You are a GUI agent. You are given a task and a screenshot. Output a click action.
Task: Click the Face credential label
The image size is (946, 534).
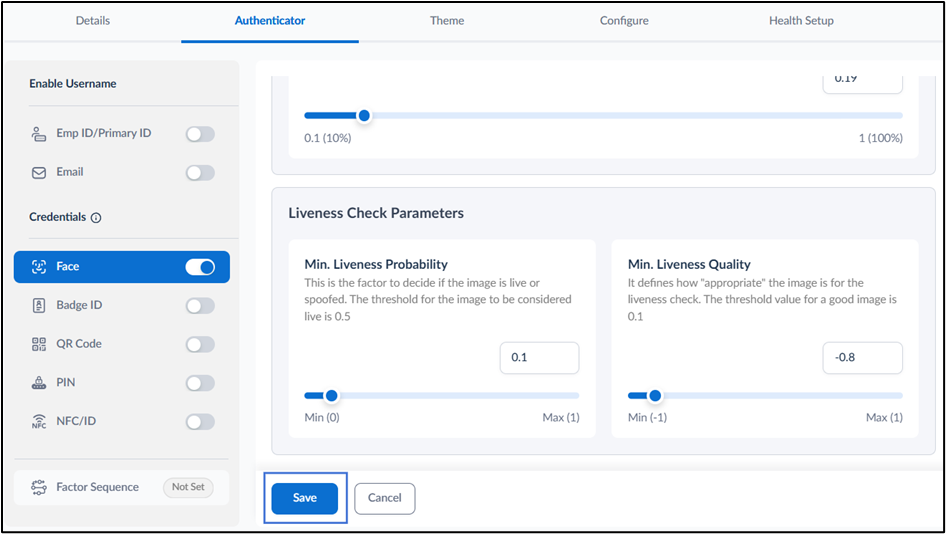[68, 267]
